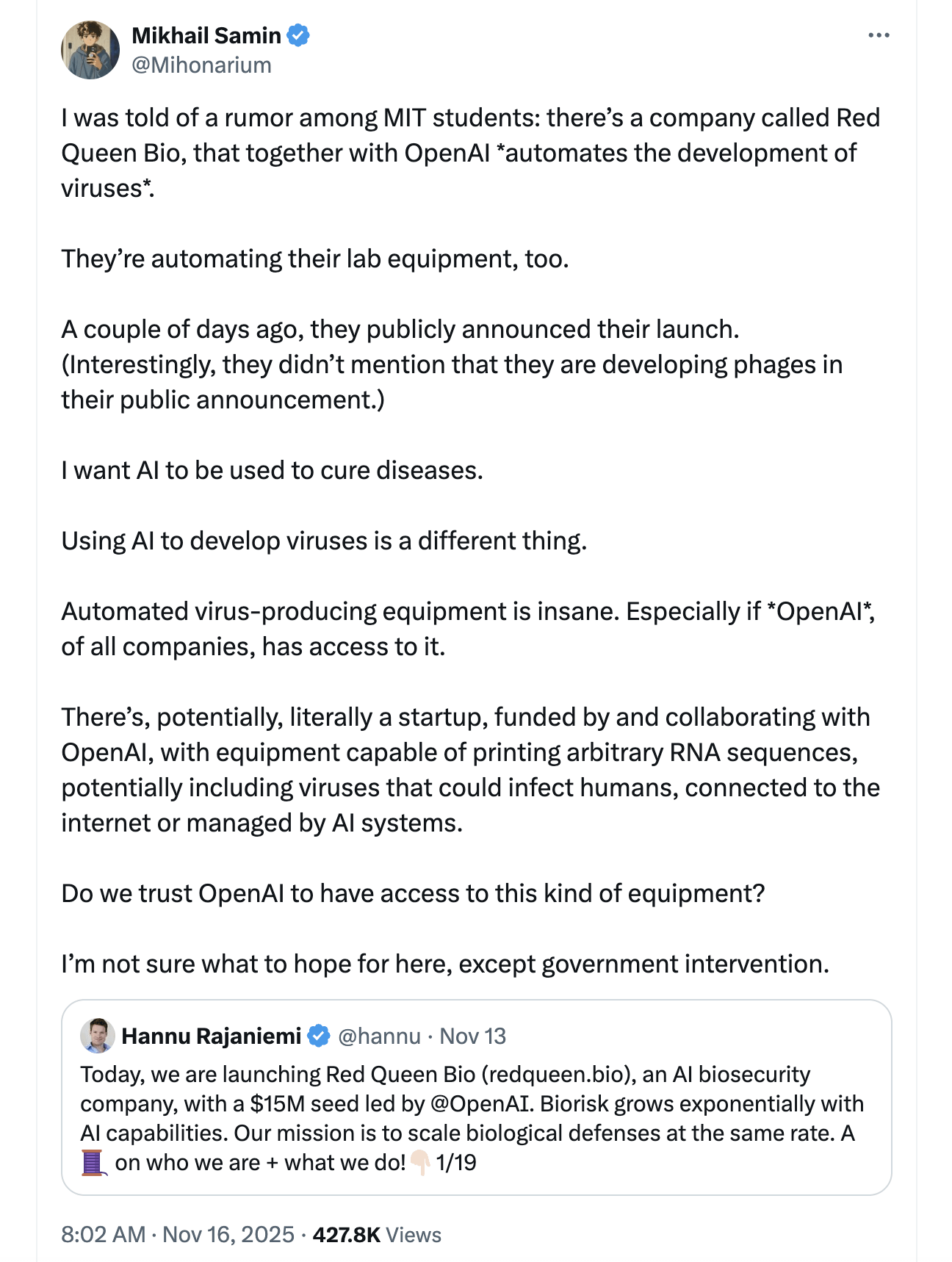Open Hannu Rajaniemi's profile via name

(x=212, y=1036)
